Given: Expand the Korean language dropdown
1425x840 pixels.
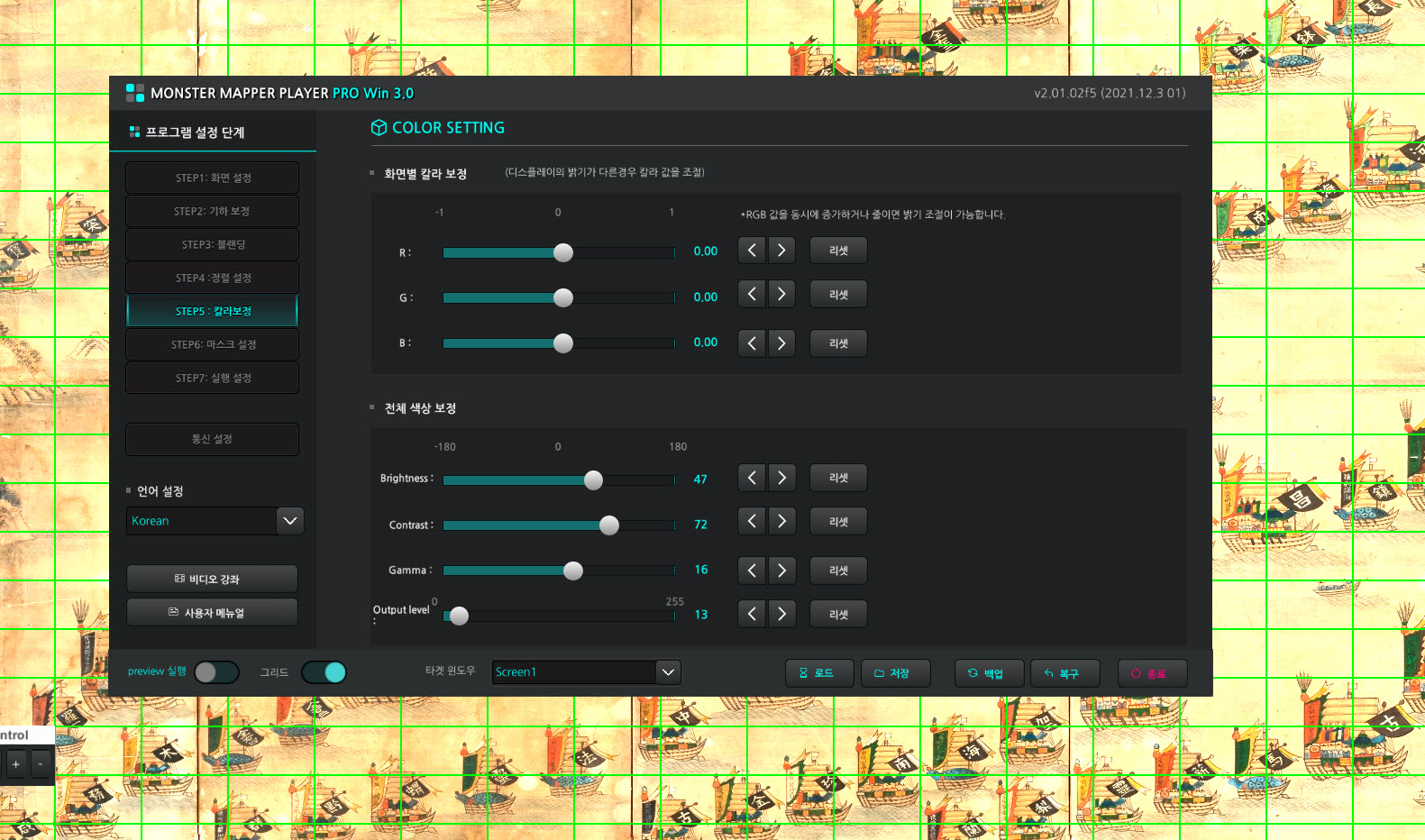Looking at the screenshot, I should [x=290, y=521].
